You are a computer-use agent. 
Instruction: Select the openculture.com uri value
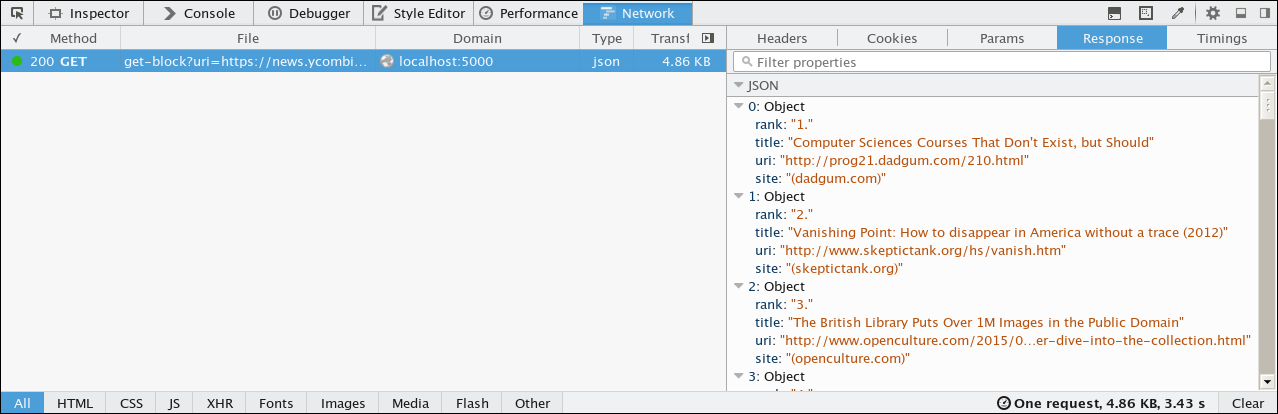[x=1015, y=340]
